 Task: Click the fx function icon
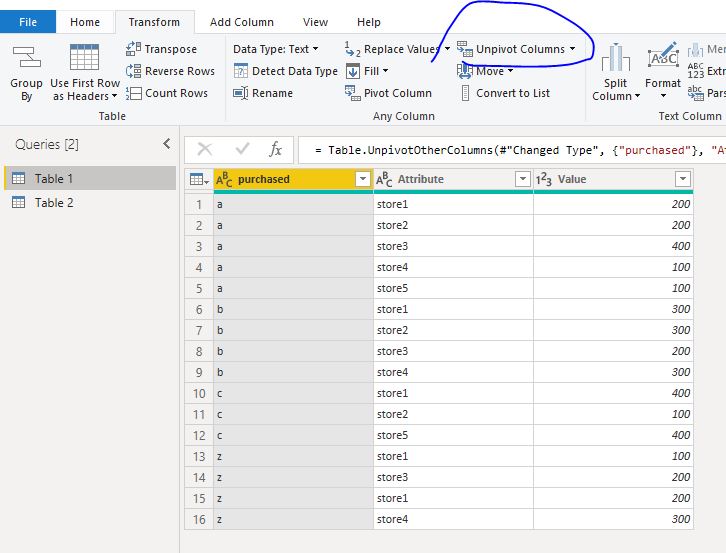[275, 149]
